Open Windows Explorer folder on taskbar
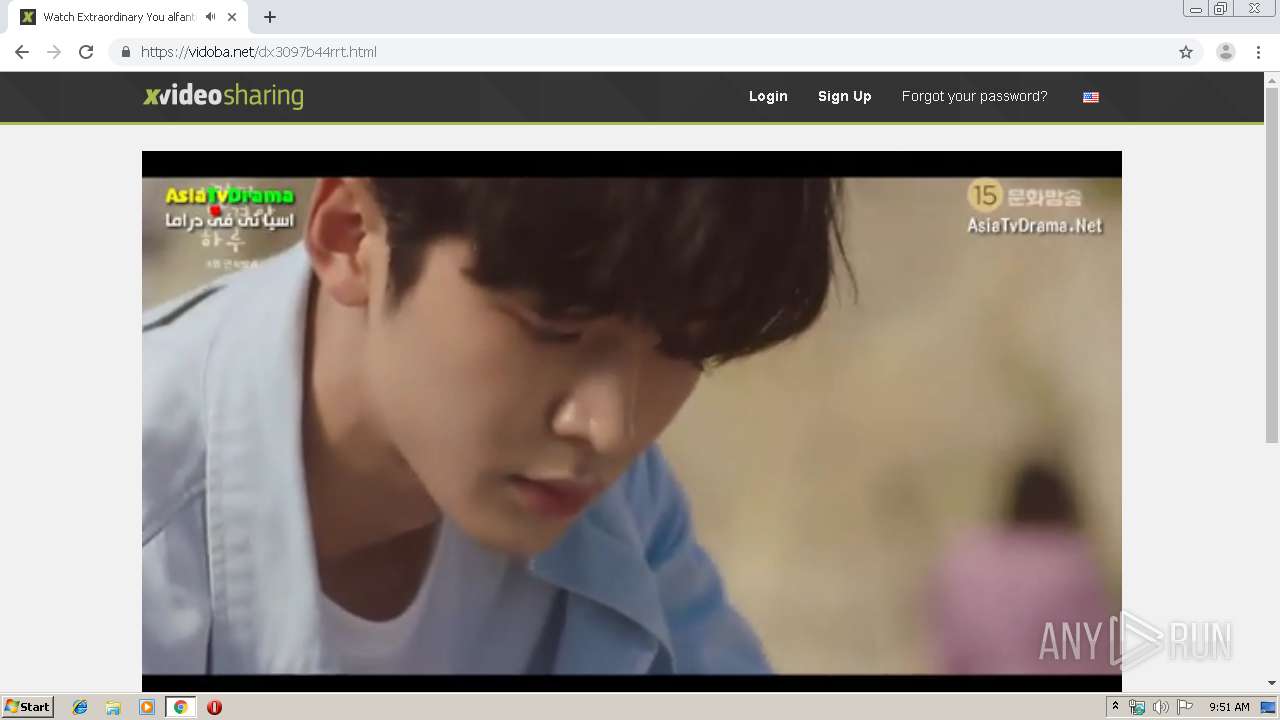The width and height of the screenshot is (1280, 720). point(113,707)
